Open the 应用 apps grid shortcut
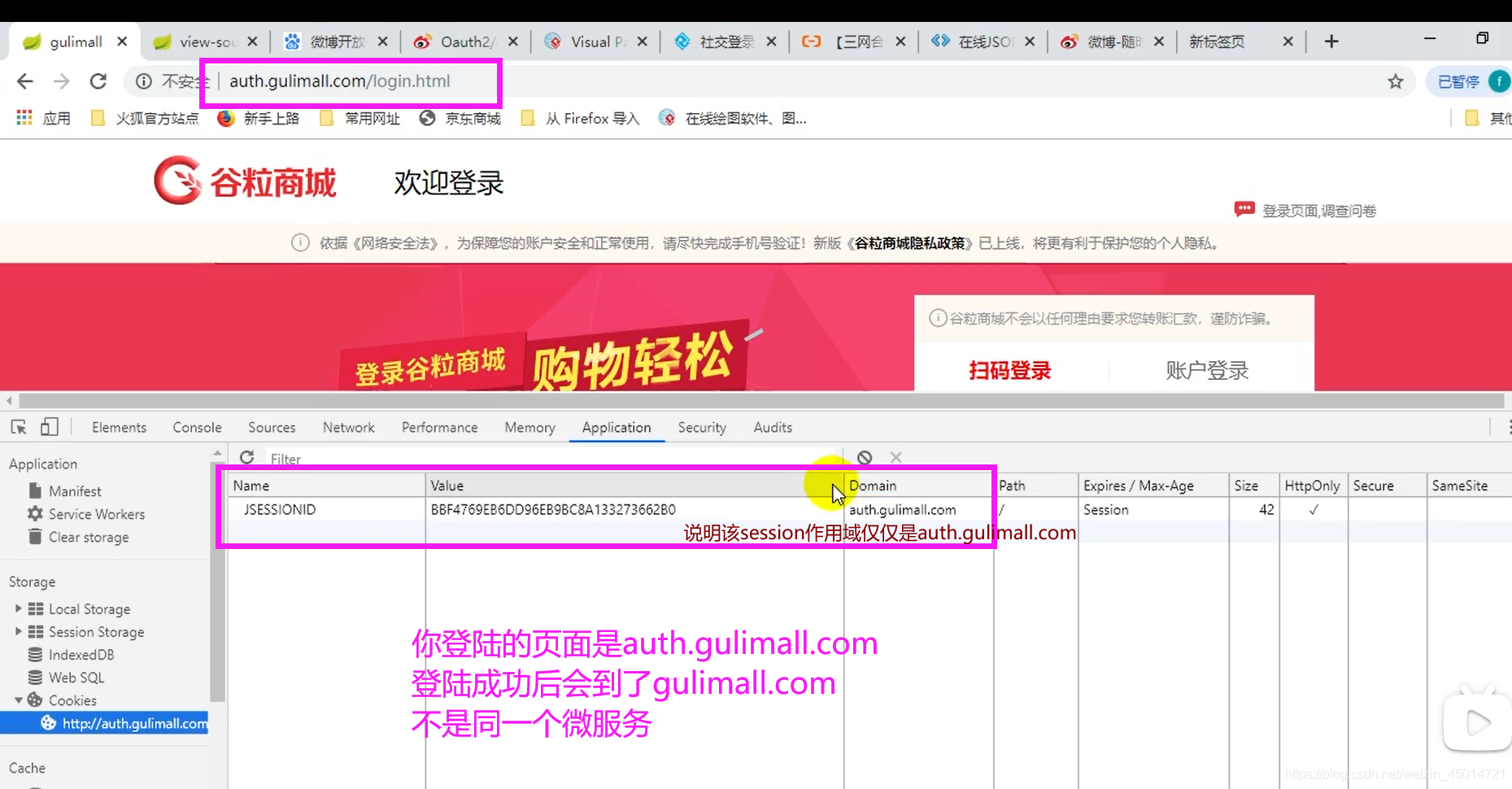 43,119
